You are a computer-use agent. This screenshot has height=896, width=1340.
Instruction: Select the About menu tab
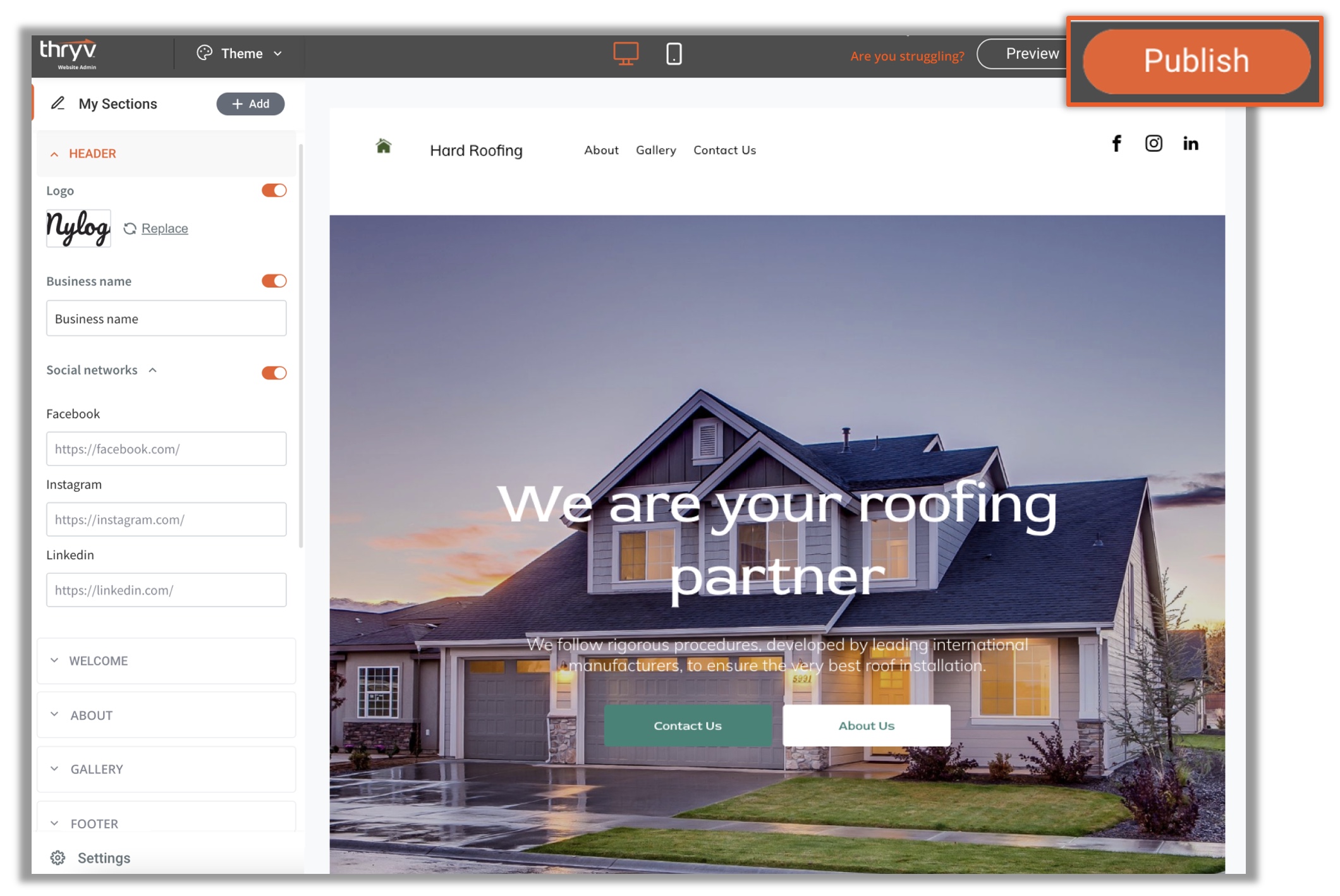pos(602,150)
